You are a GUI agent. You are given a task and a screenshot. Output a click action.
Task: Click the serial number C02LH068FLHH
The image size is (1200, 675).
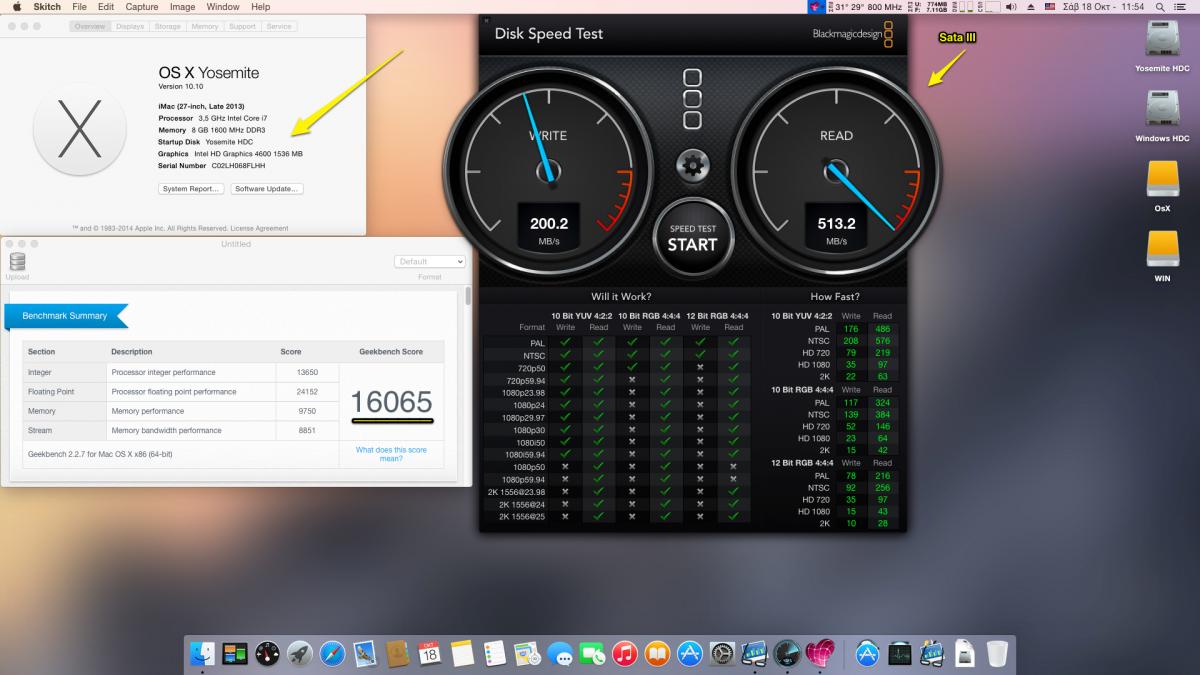click(238, 166)
